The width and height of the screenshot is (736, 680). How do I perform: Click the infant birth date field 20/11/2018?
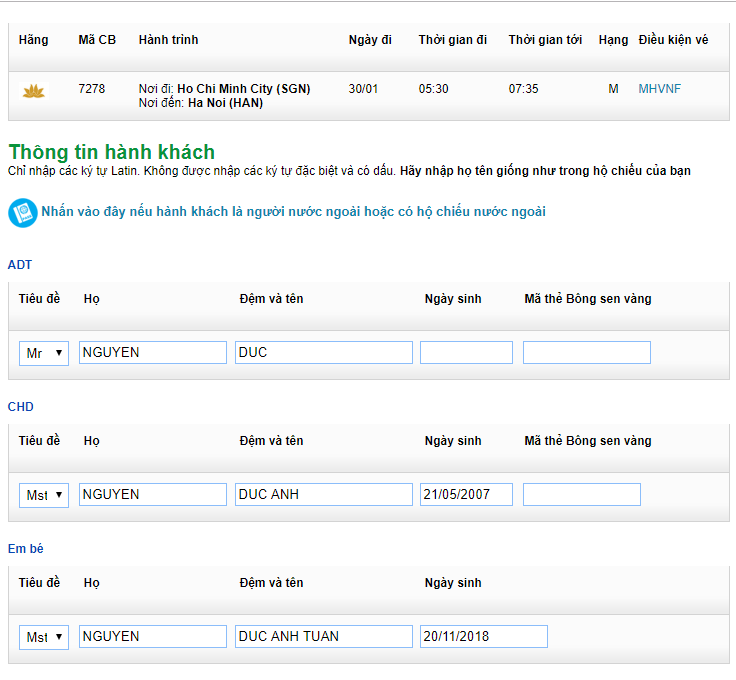[x=483, y=637]
